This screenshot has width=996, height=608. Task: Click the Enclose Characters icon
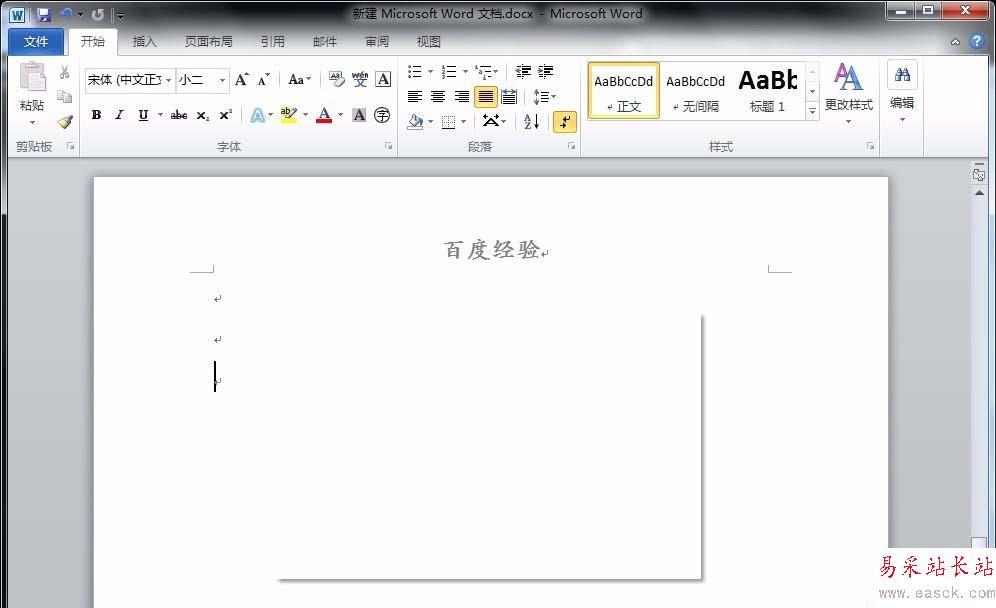[382, 115]
